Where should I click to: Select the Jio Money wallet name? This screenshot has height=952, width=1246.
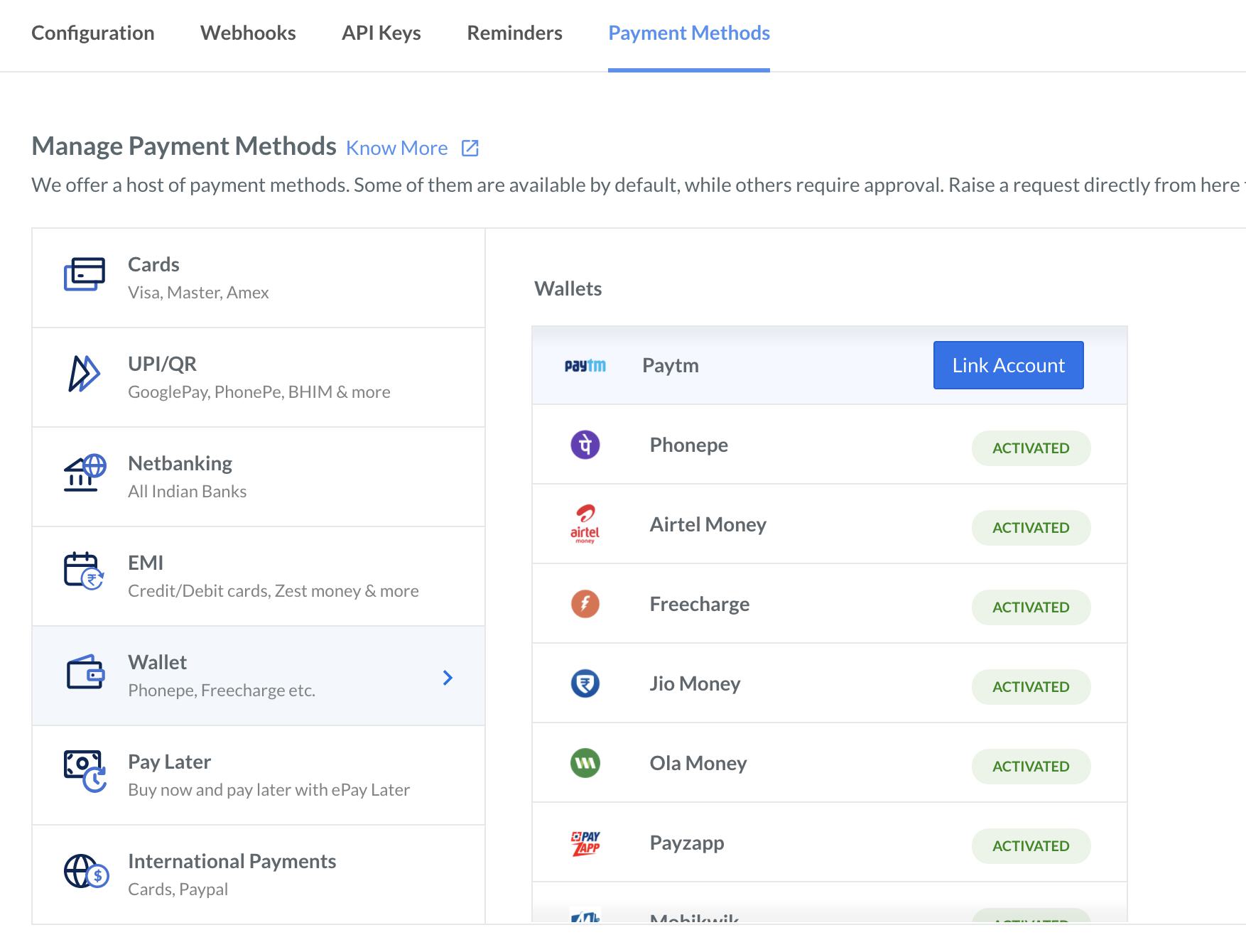695,683
